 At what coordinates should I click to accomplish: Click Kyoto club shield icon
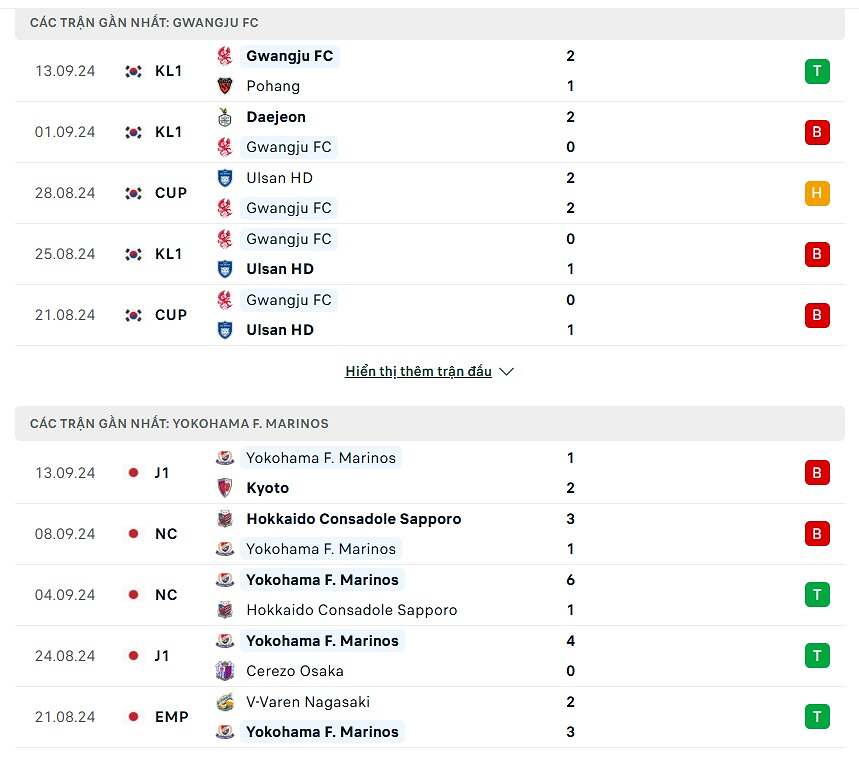[225, 488]
